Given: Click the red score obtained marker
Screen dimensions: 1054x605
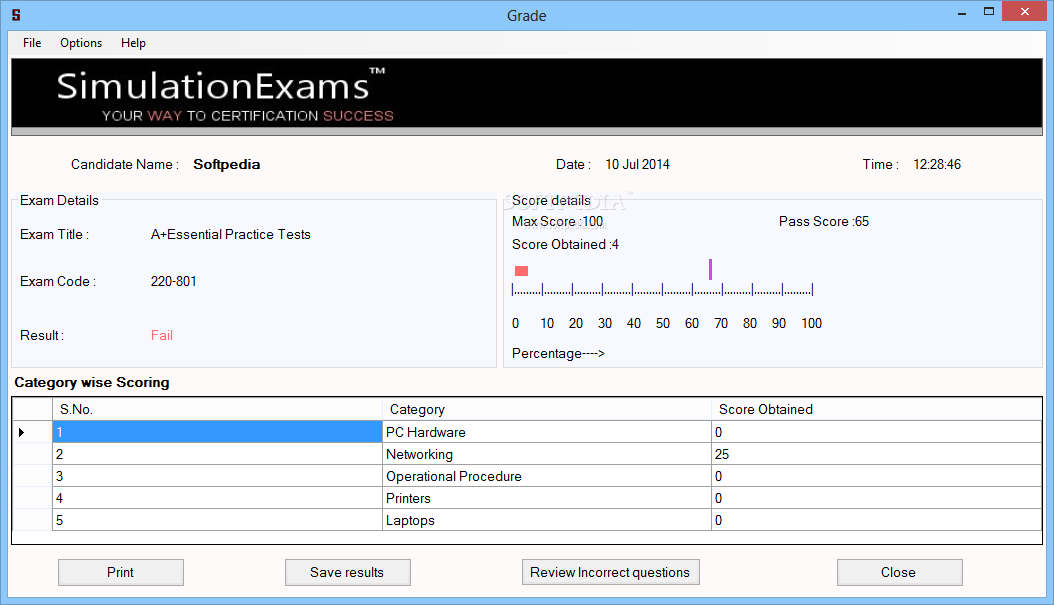Looking at the screenshot, I should [521, 271].
